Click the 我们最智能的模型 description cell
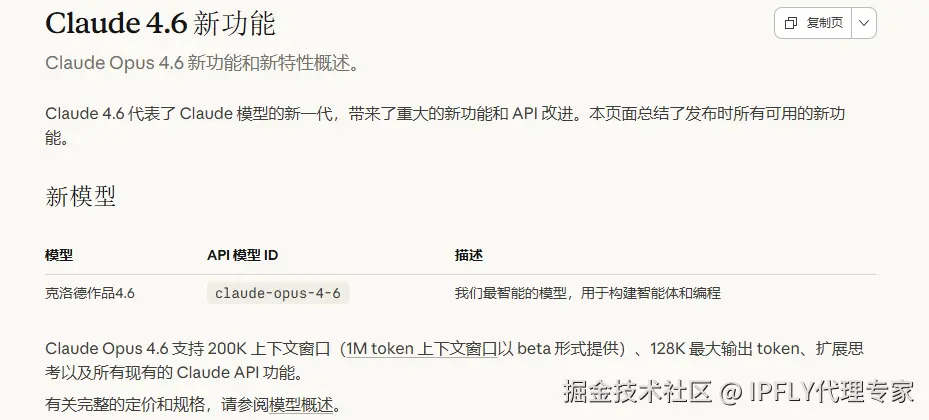Image resolution: width=929 pixels, height=420 pixels. coord(587,293)
